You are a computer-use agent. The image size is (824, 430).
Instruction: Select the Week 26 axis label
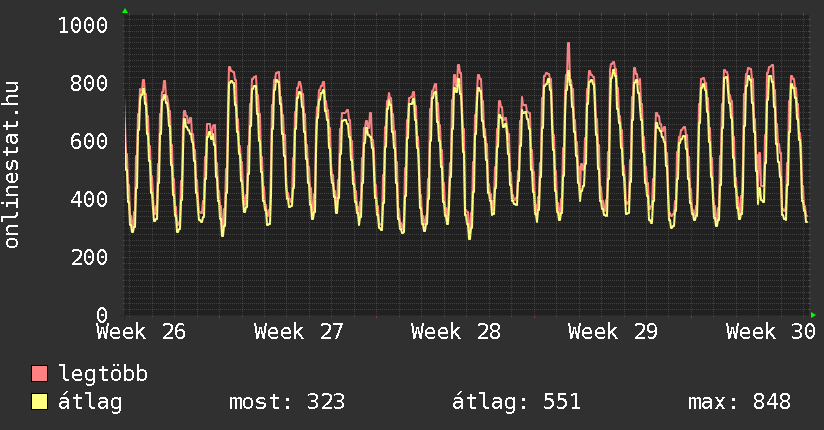pyautogui.click(x=141, y=332)
